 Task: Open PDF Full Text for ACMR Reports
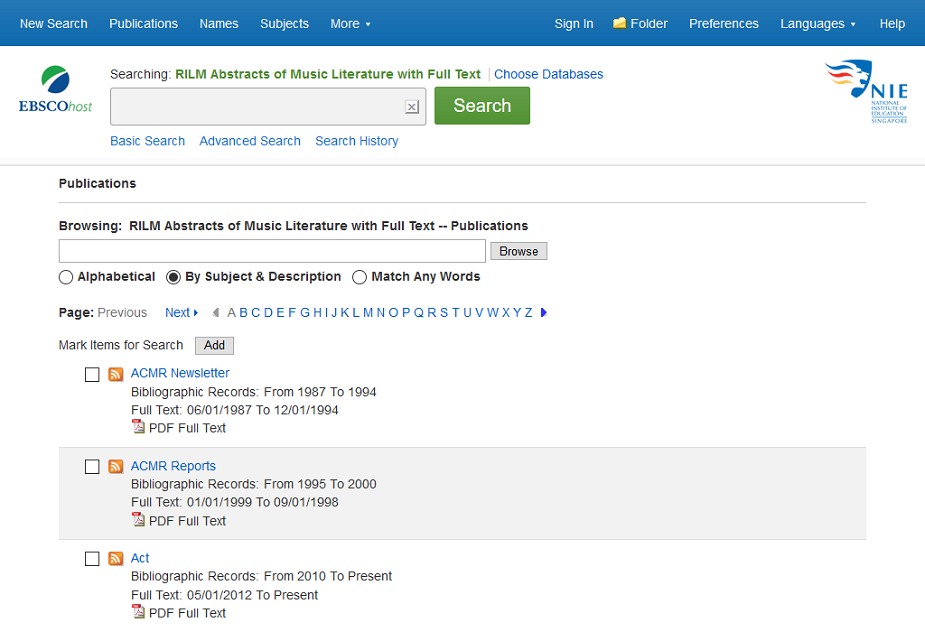tap(187, 521)
